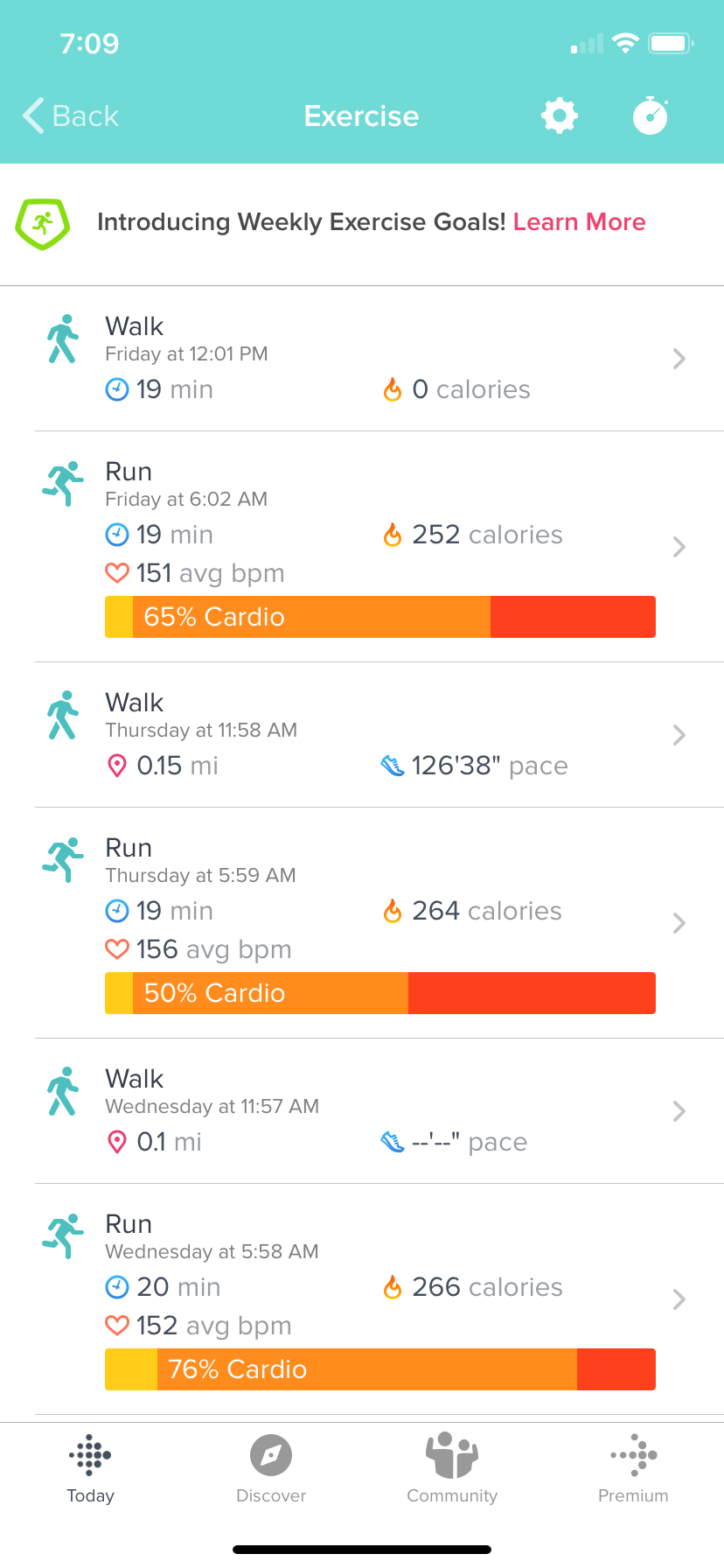
Task: Click the Learn More link
Action: [x=579, y=222]
